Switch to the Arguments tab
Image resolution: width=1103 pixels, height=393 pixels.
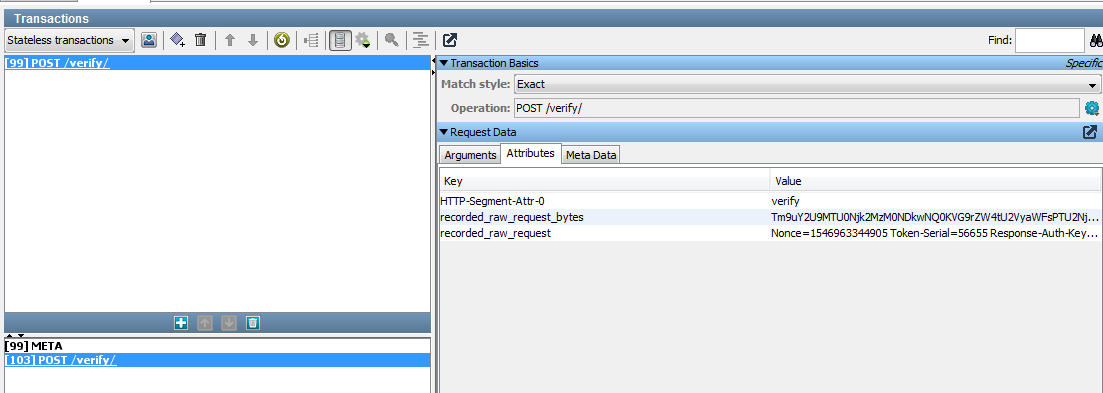tap(470, 155)
